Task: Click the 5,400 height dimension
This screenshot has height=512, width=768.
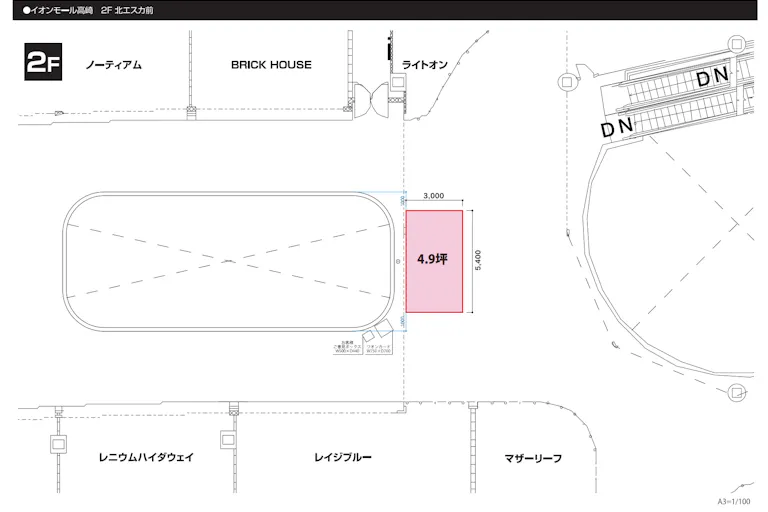Action: click(x=478, y=260)
